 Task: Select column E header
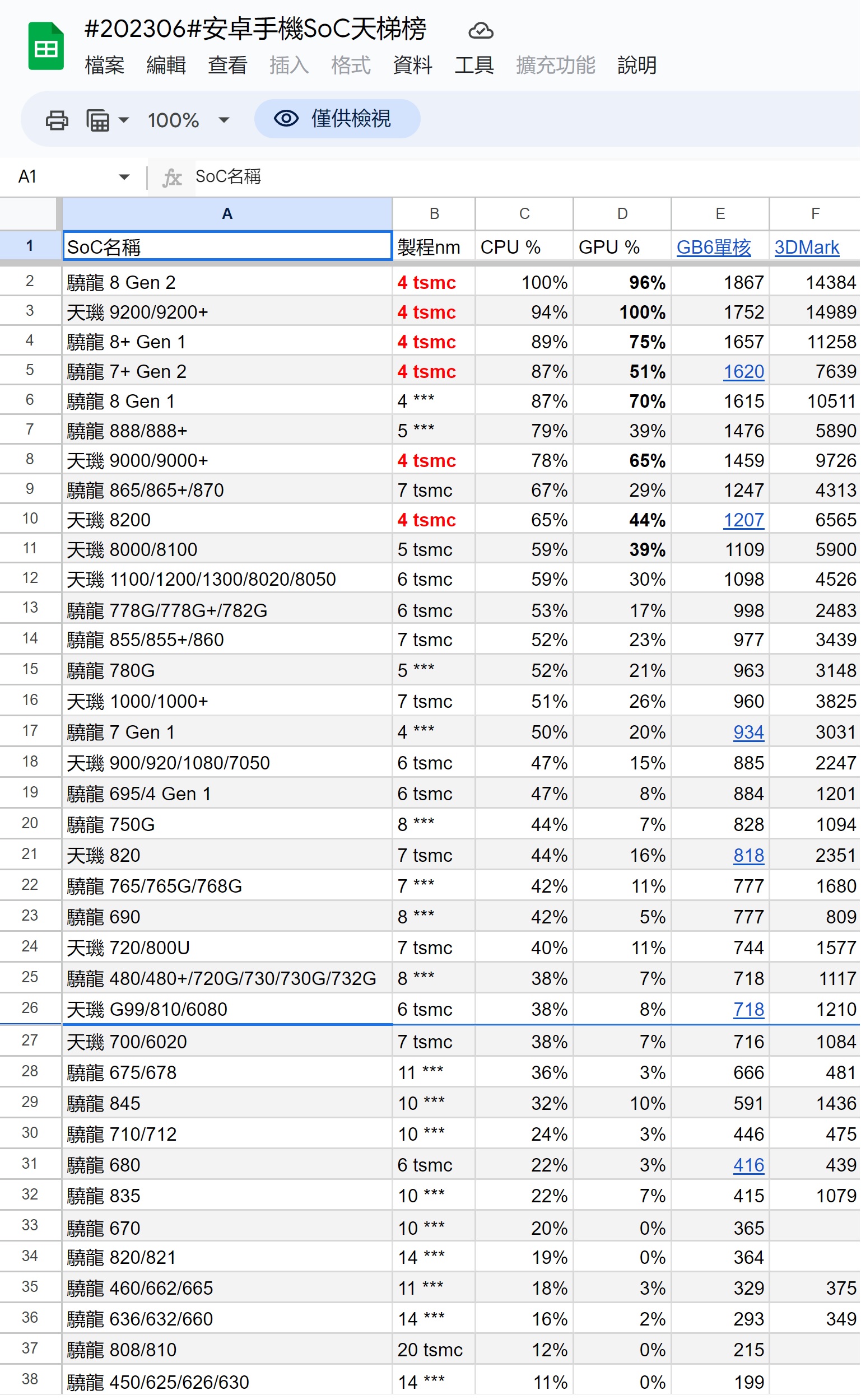[720, 214]
